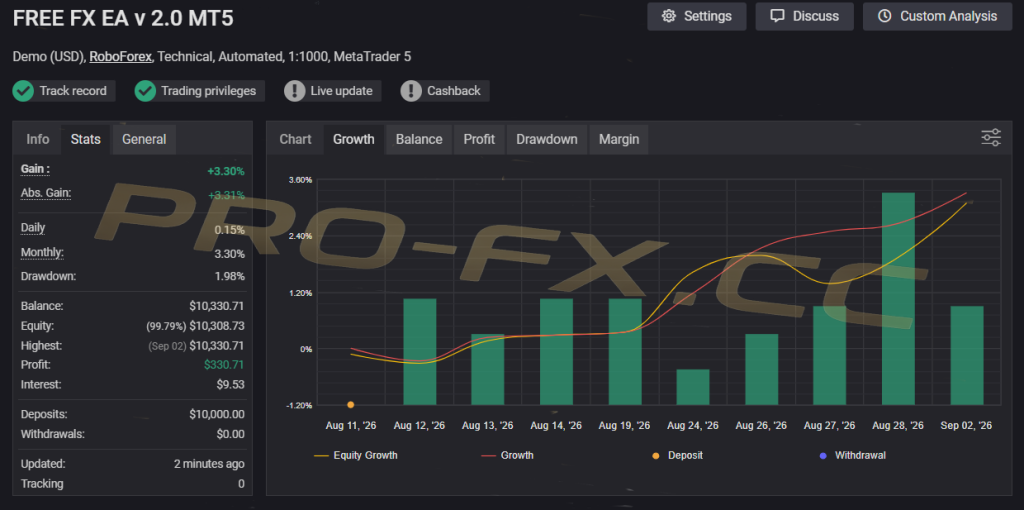The height and width of the screenshot is (510, 1024).
Task: Click the Aug 28 tallest green bar
Action: 898,298
